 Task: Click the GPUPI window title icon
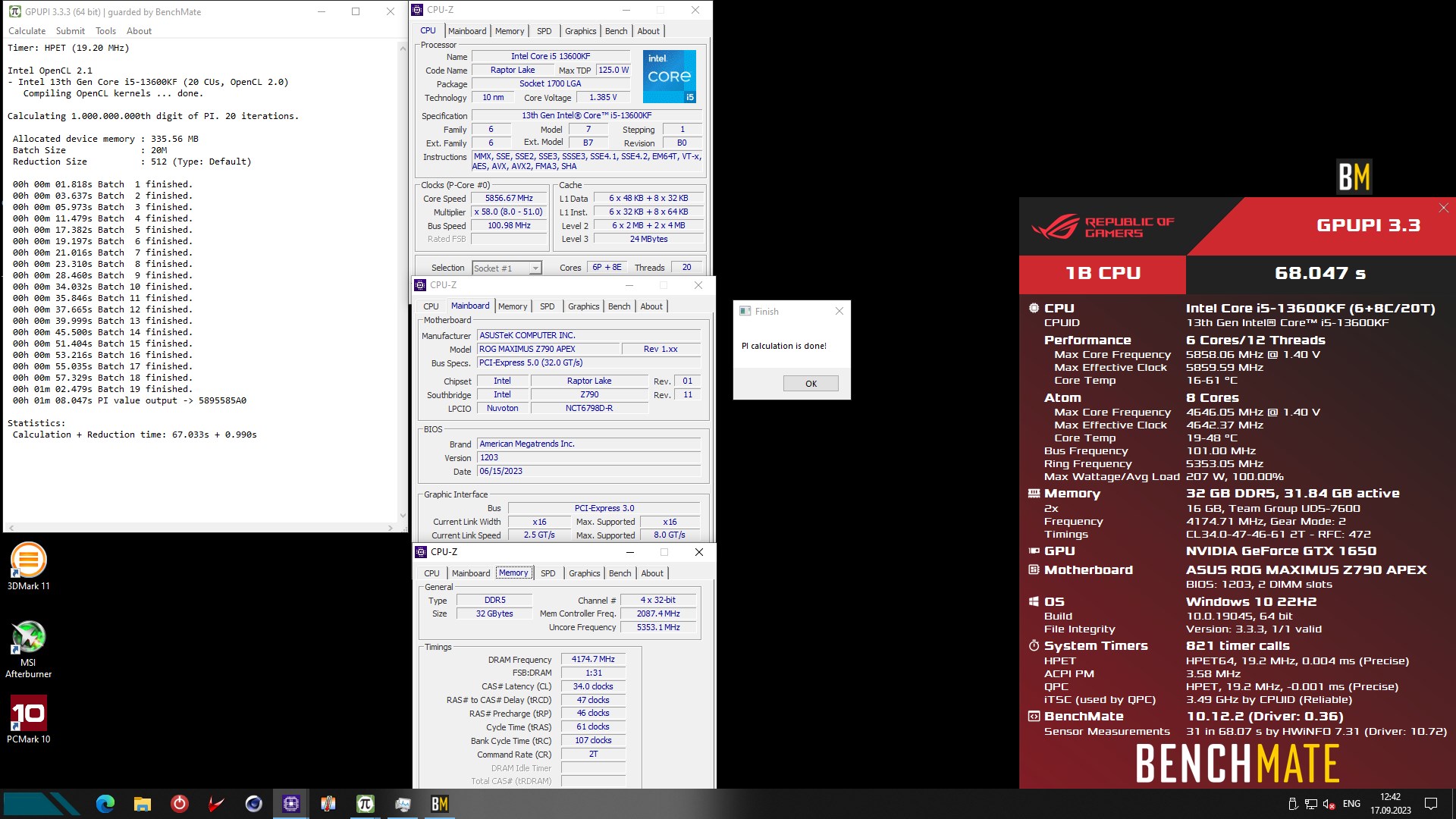[15, 11]
